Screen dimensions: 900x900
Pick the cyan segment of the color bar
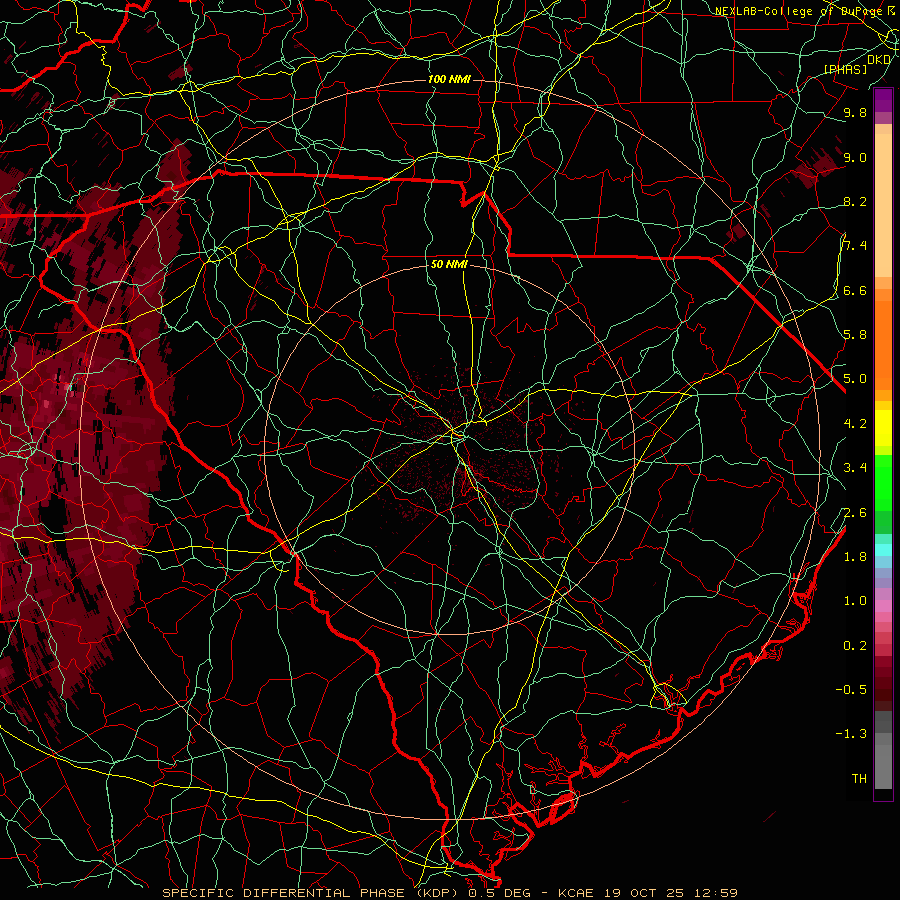[x=883, y=549]
